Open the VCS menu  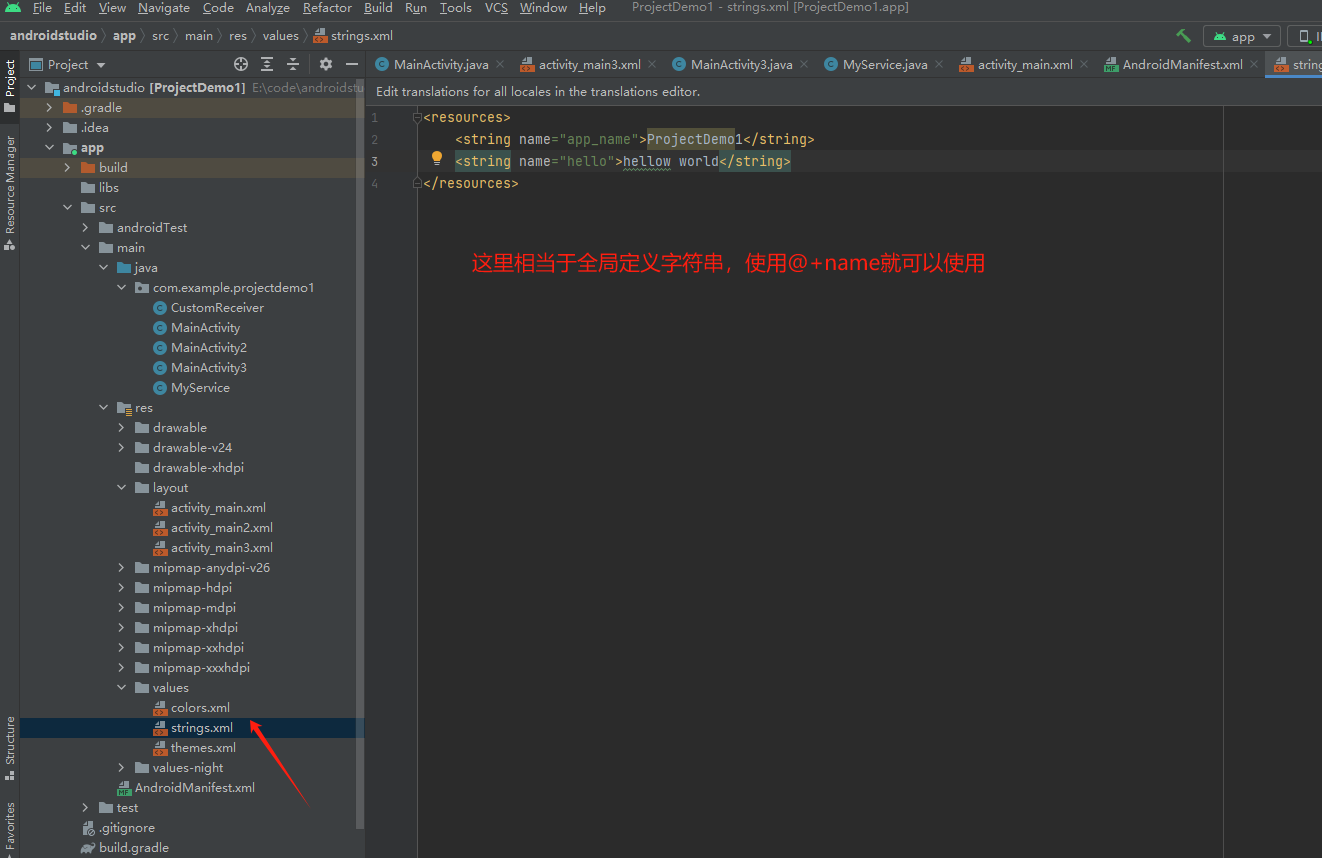[x=496, y=8]
